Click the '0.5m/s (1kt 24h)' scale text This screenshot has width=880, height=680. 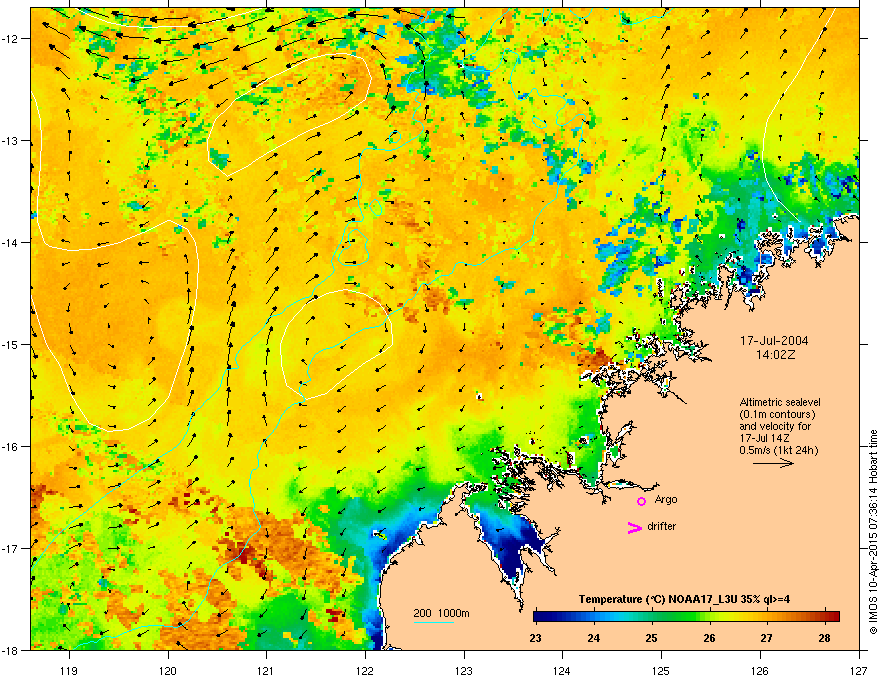[x=779, y=451]
